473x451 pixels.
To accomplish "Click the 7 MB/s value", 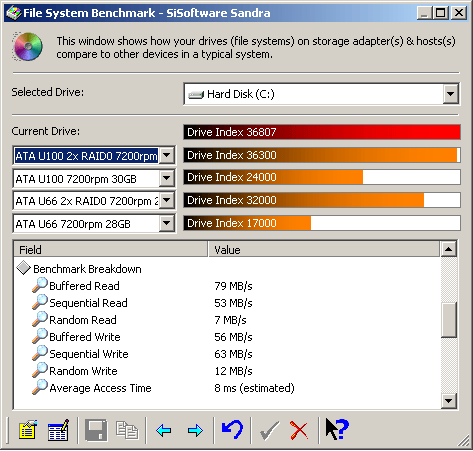I will coord(230,320).
